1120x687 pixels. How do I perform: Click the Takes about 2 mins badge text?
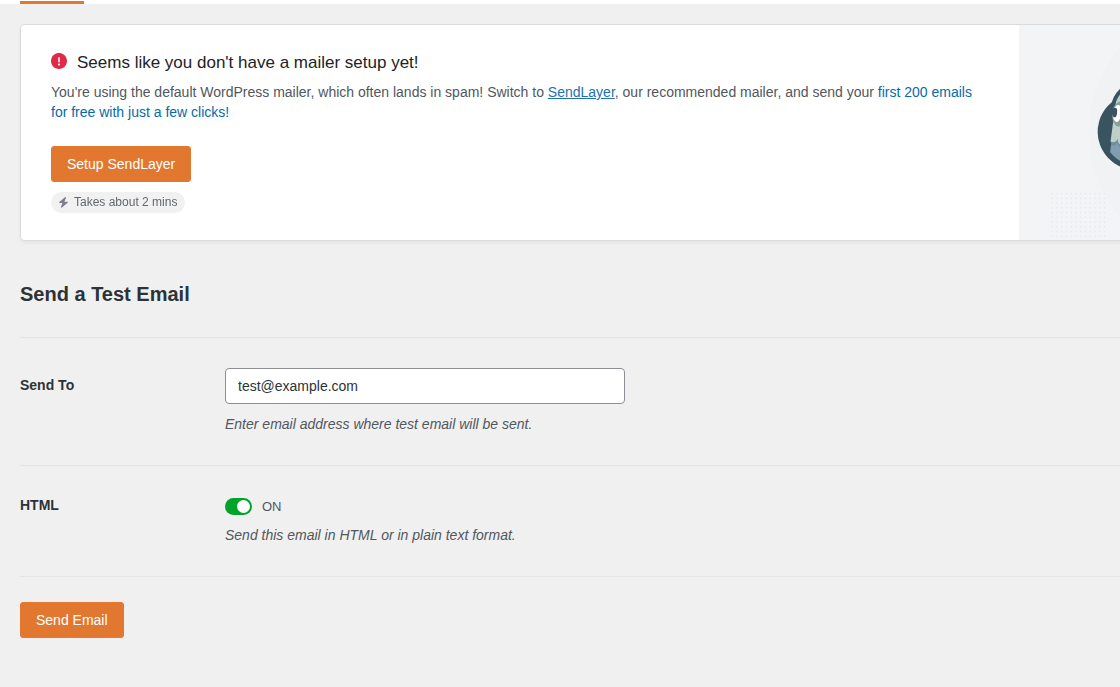pyautogui.click(x=126, y=202)
